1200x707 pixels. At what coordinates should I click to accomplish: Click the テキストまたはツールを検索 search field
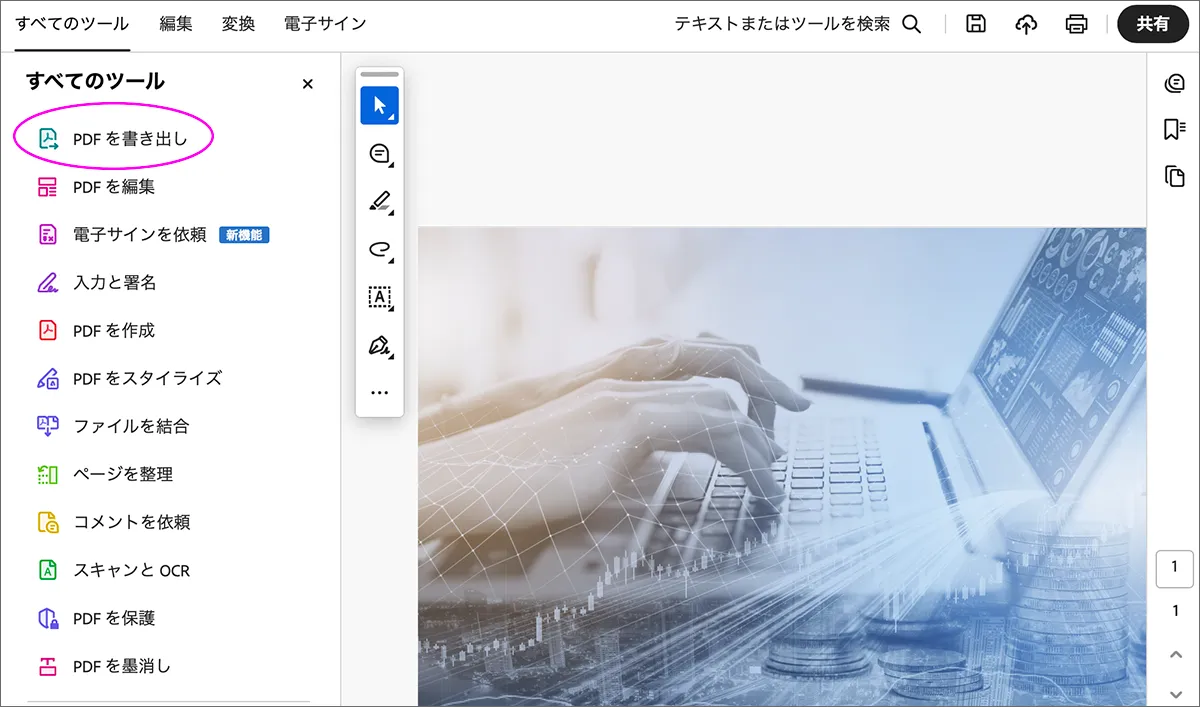point(782,24)
